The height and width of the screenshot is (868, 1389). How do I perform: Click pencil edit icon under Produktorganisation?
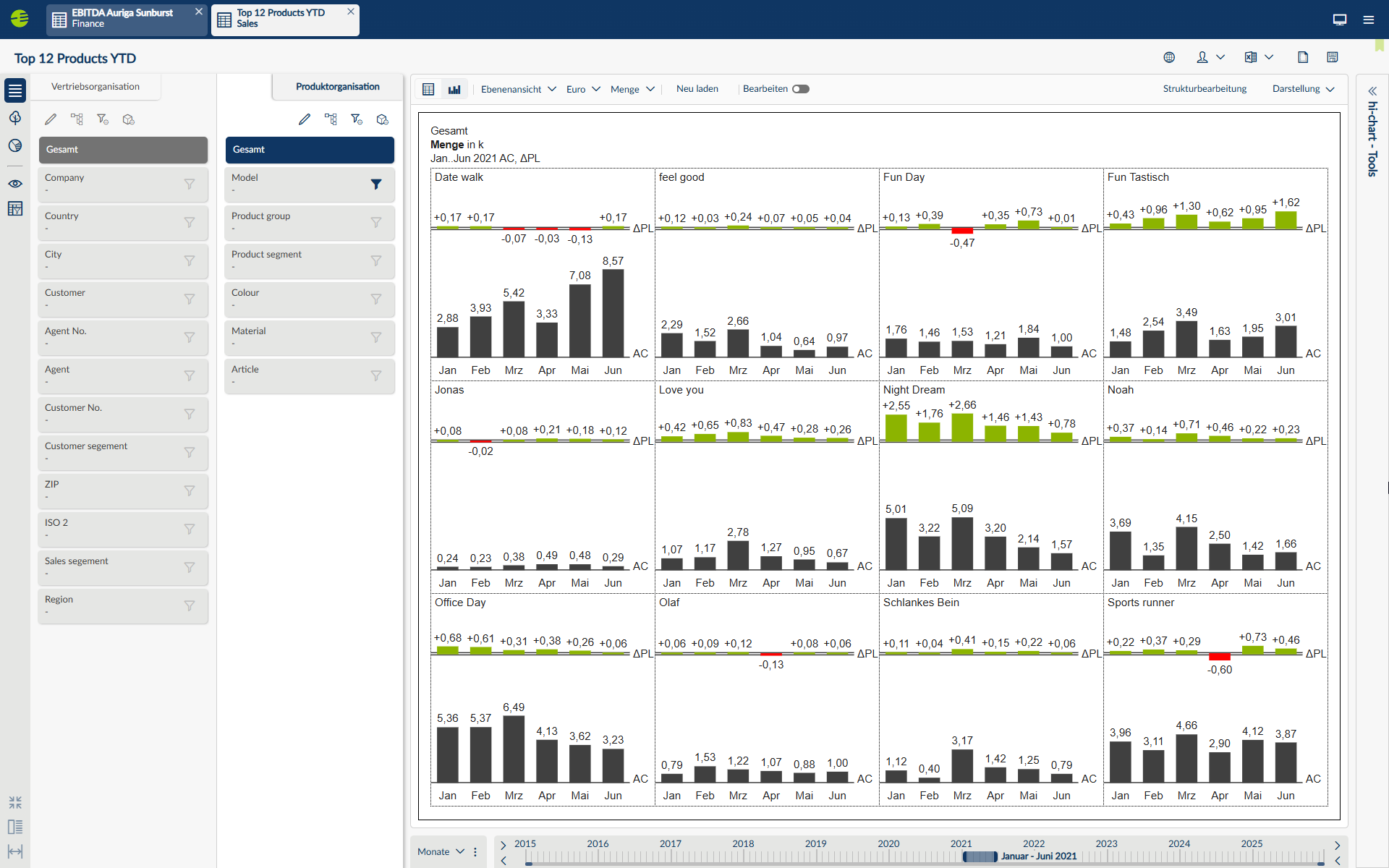coord(305,119)
